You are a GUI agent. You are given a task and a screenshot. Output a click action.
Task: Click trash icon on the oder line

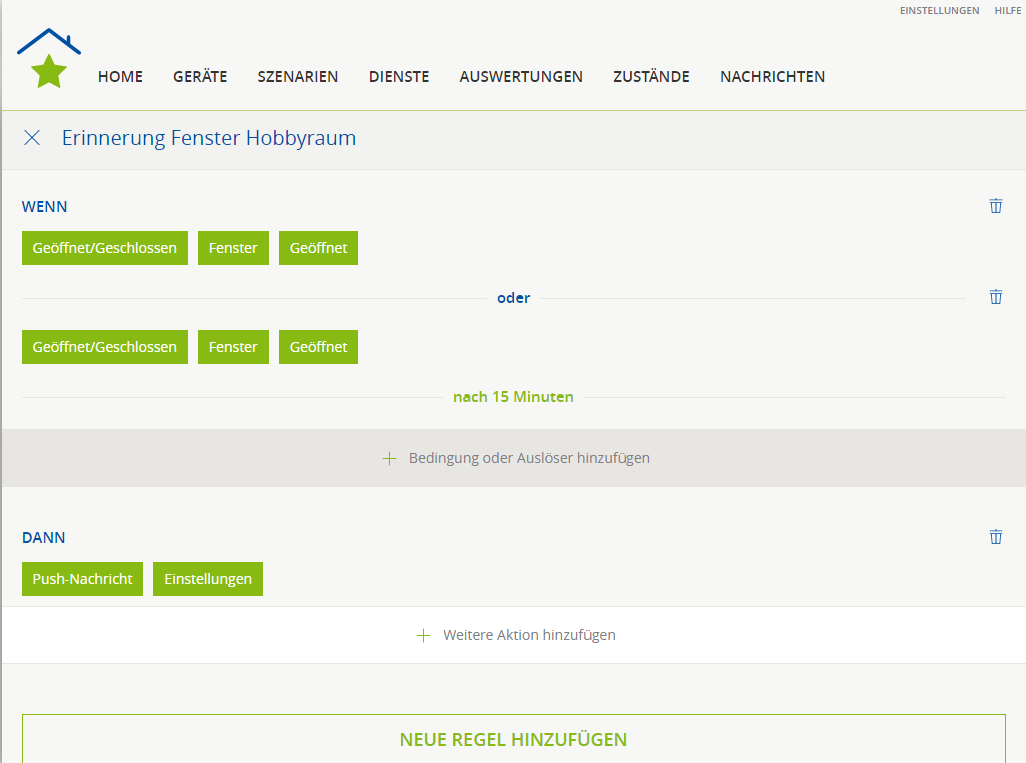click(995, 297)
